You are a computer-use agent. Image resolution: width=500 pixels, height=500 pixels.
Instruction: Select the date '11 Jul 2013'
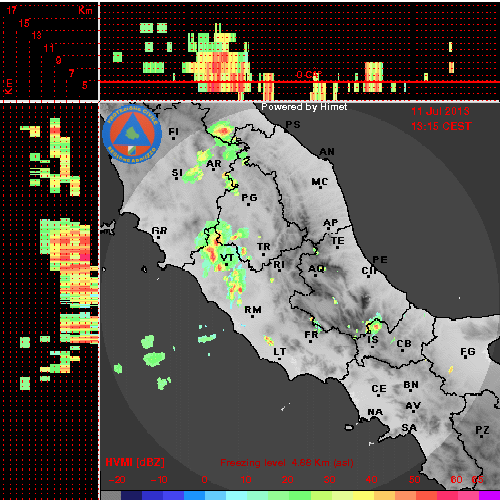point(440,111)
